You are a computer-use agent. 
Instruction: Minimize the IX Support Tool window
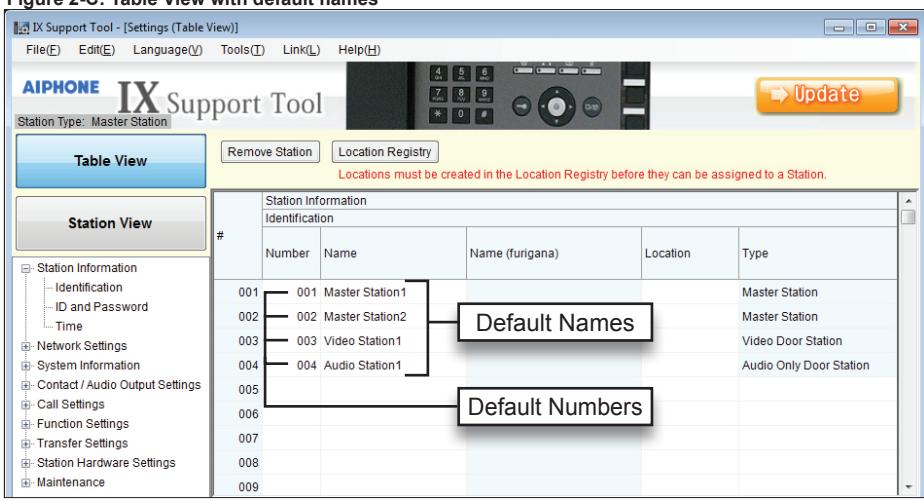[x=839, y=27]
